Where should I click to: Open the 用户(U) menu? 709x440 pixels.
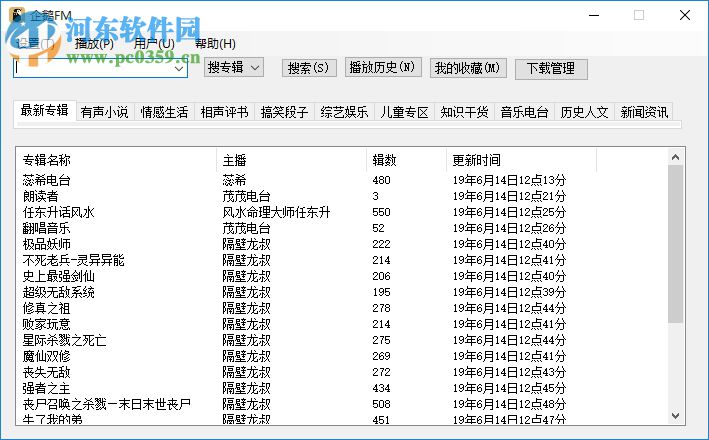[154, 44]
